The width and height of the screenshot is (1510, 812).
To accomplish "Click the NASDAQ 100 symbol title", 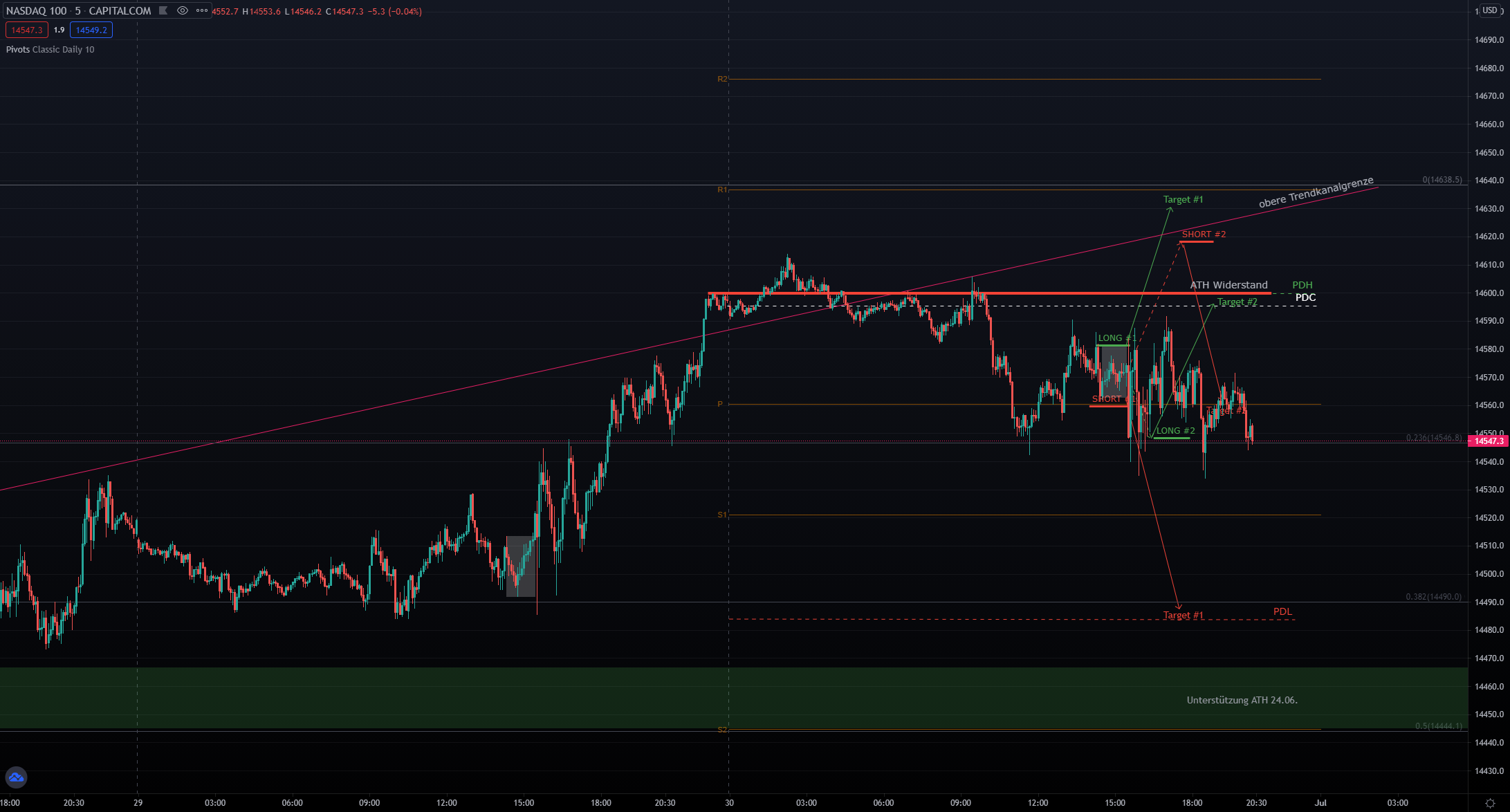I will coord(37,11).
